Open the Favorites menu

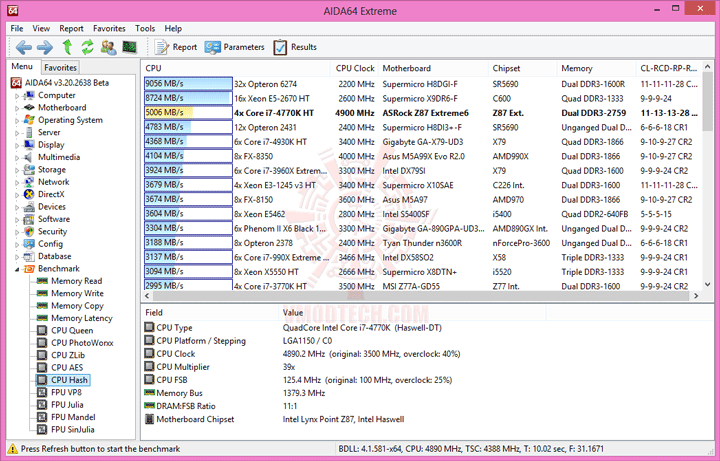(109, 28)
